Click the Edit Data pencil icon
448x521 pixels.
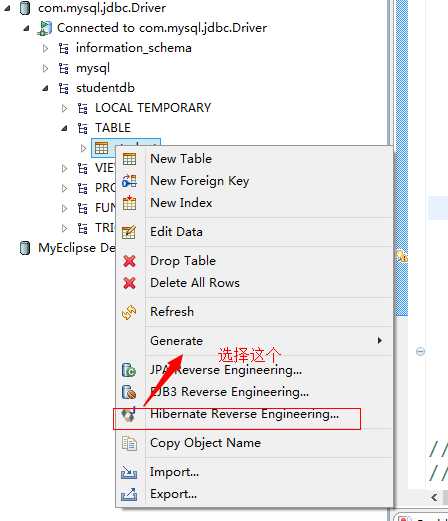(129, 232)
